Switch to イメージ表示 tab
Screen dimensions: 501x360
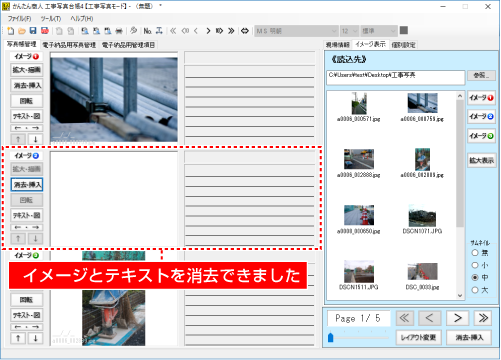[370, 44]
